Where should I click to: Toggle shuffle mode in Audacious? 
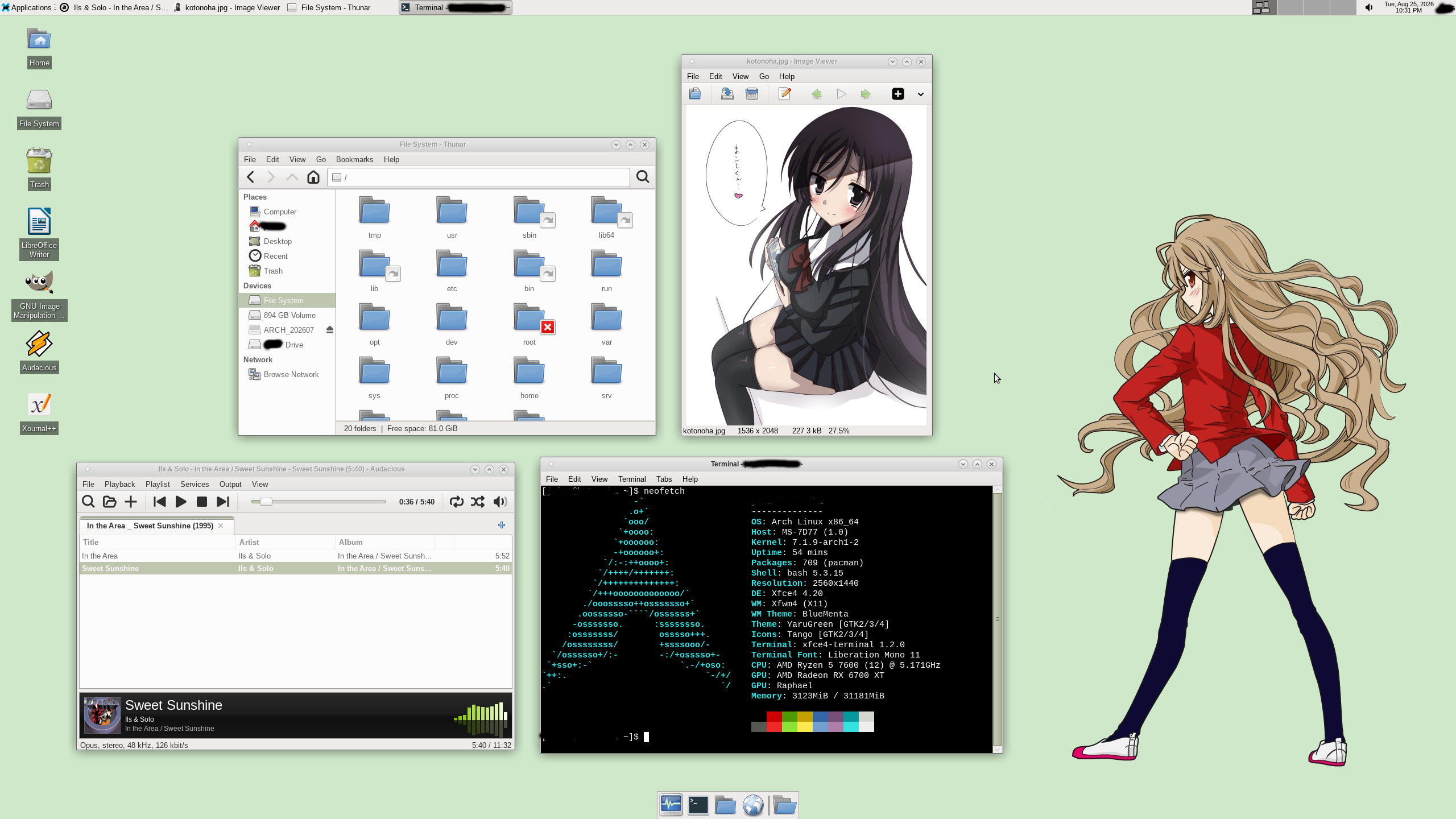coord(478,502)
